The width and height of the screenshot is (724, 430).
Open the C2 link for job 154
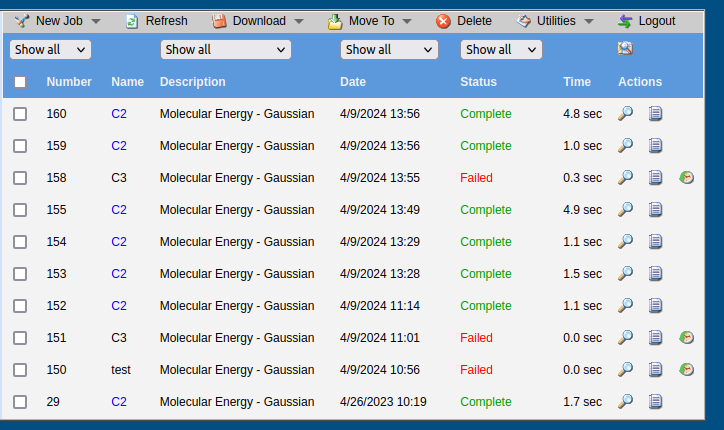pos(119,242)
